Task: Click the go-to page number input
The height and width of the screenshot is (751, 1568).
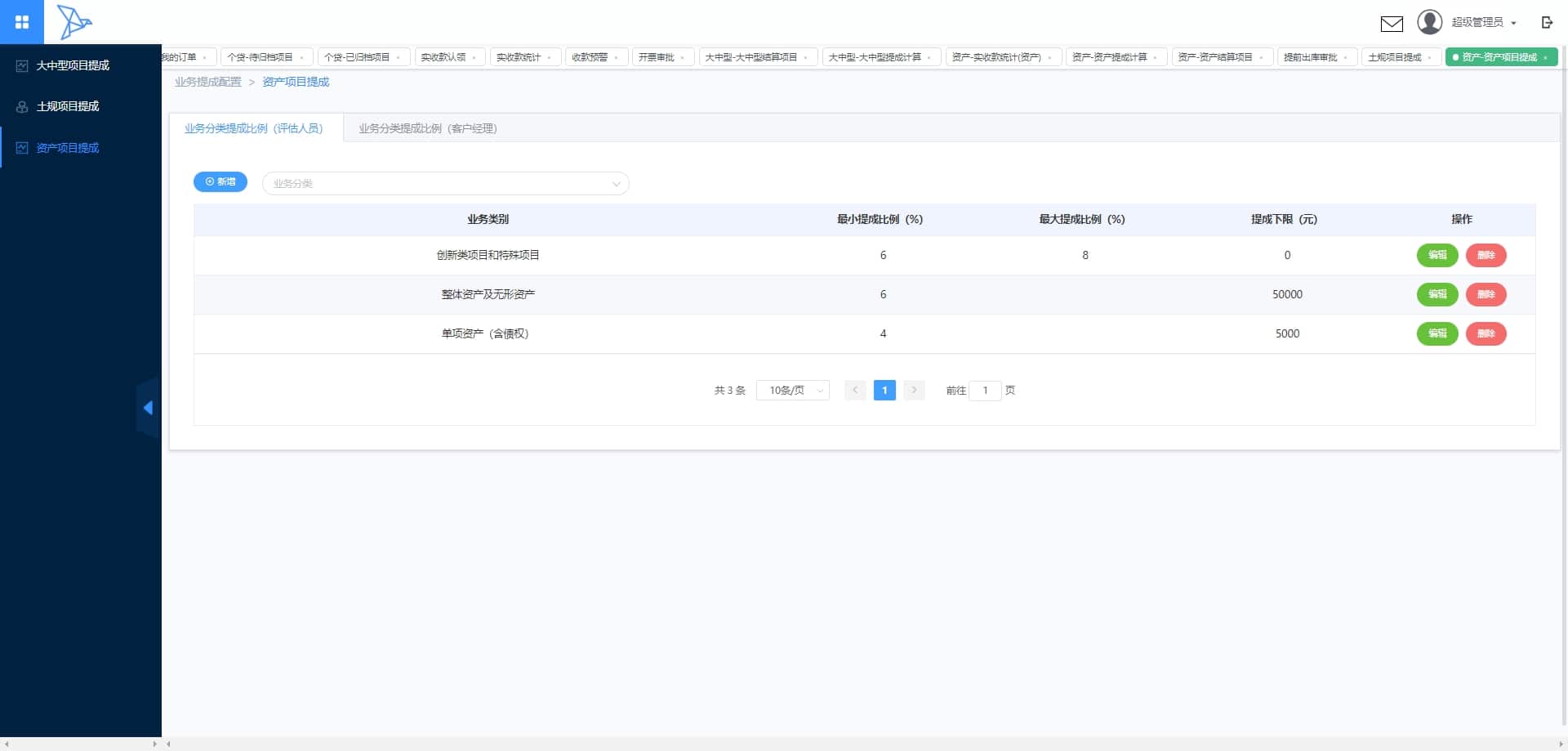Action: coord(985,391)
